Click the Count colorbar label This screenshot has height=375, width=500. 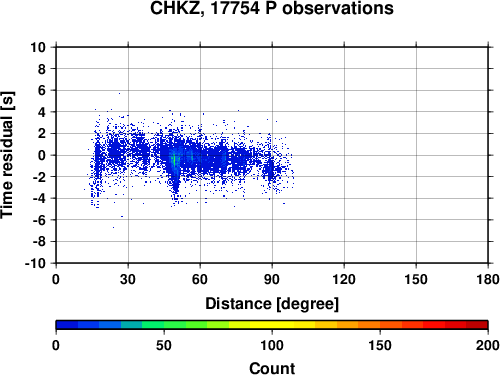coord(272,368)
